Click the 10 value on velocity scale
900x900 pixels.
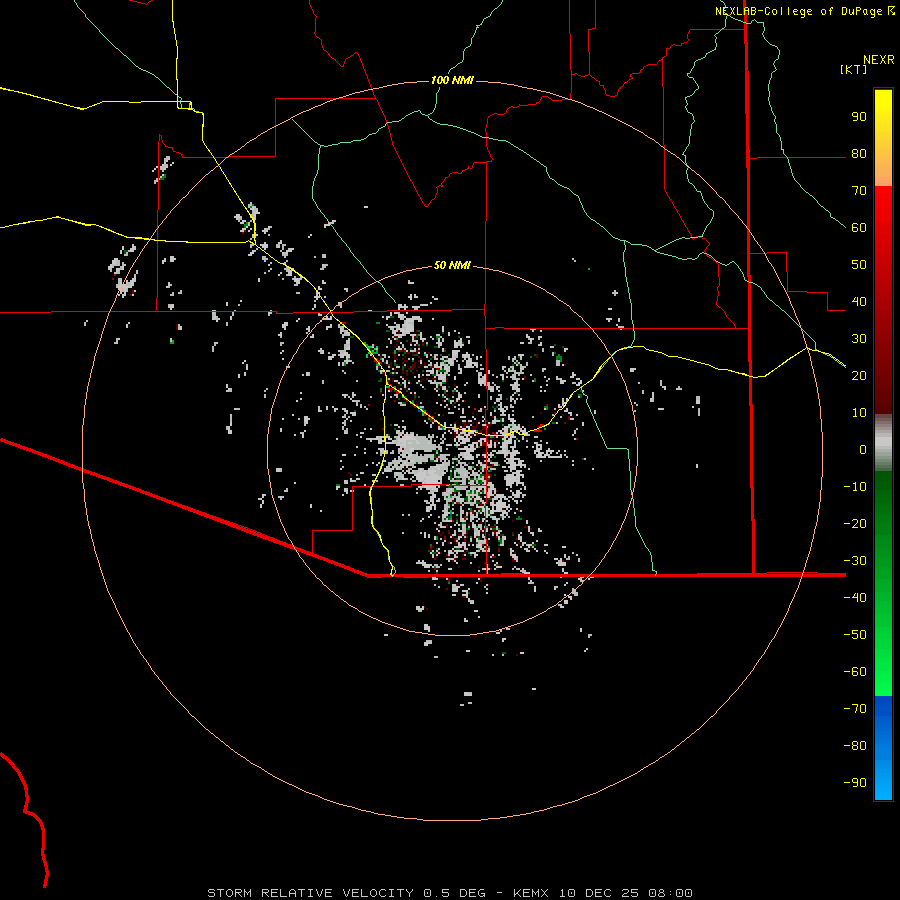[x=859, y=413]
